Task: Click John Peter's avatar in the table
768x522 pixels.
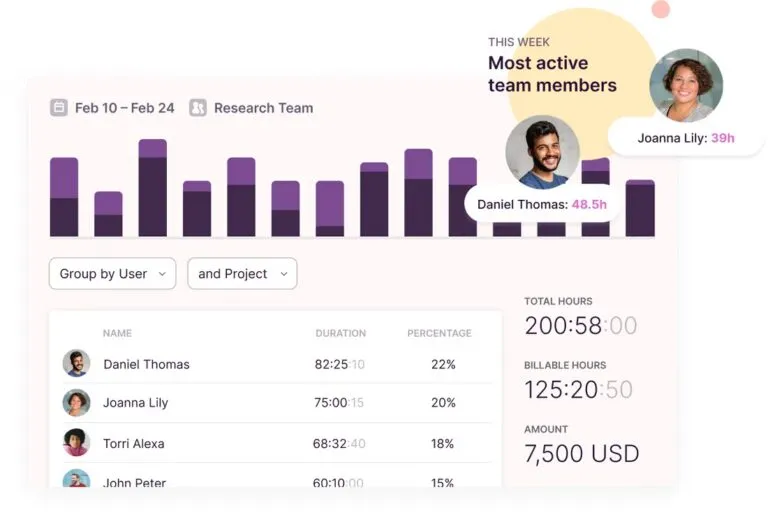Action: click(76, 480)
